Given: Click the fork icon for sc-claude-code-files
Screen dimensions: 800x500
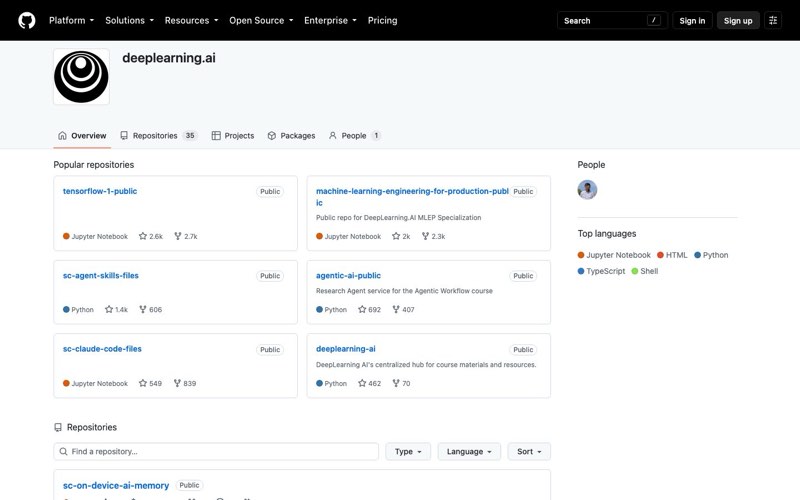Looking at the screenshot, I should tap(177, 383).
